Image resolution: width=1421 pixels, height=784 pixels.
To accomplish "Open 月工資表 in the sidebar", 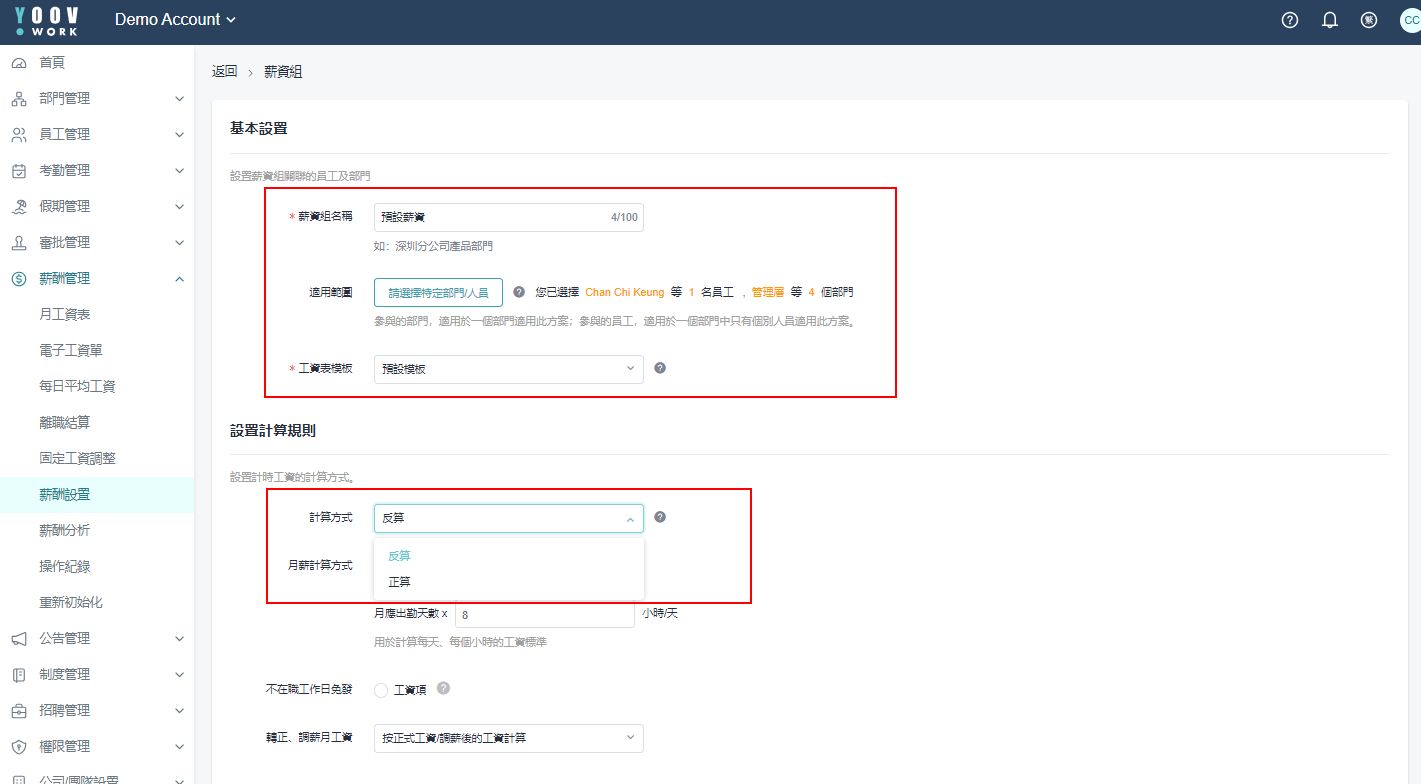I will [65, 314].
